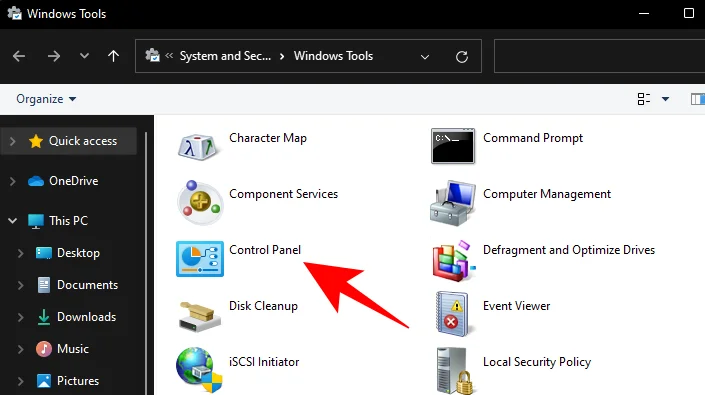Click the Windows Tools title bar icon

(14, 13)
